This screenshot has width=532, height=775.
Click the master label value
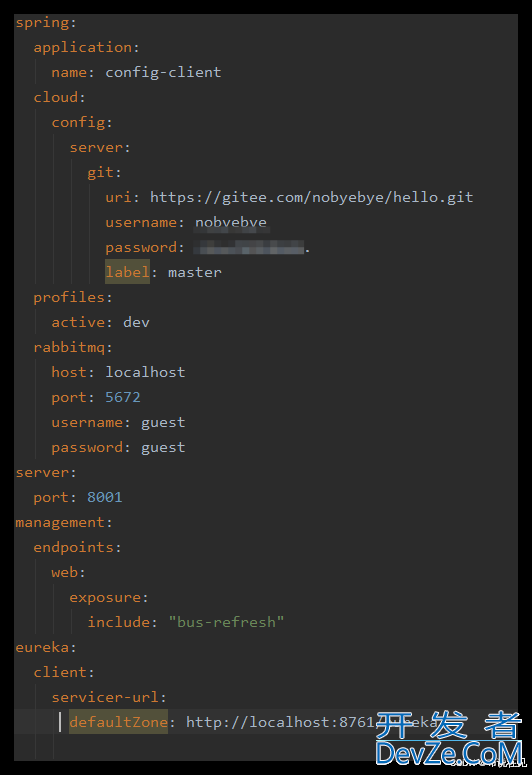[x=195, y=272]
